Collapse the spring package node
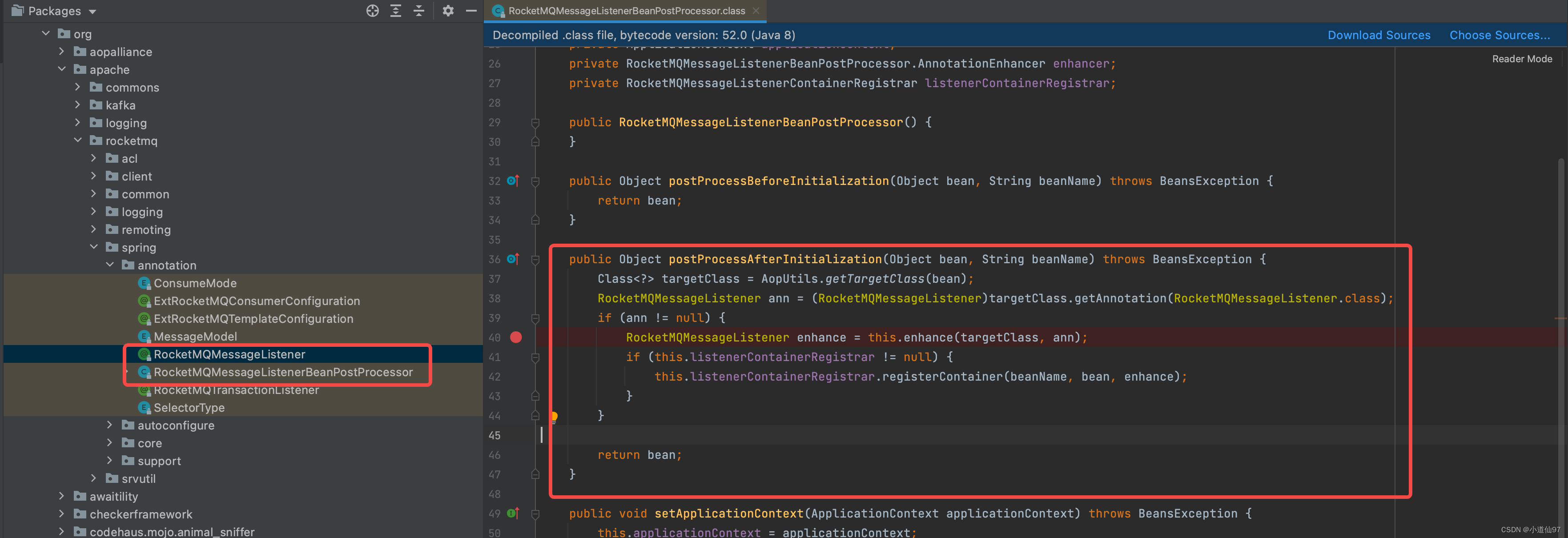The width and height of the screenshot is (1568, 538). [x=93, y=246]
